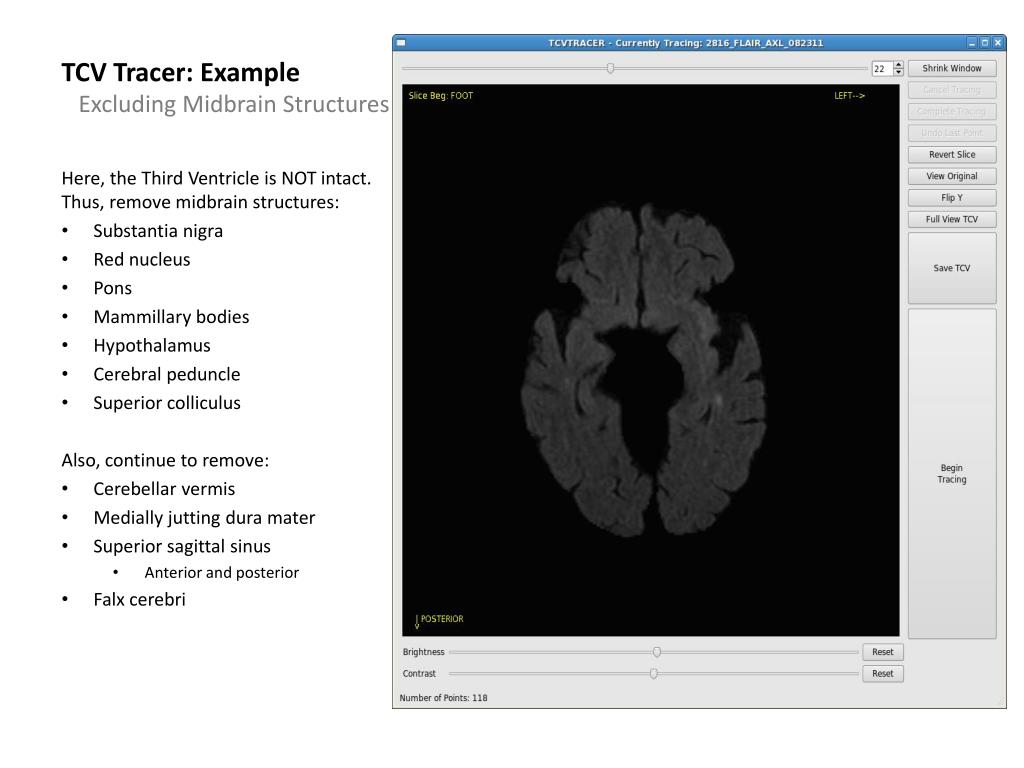Click the 'Contrast' label
Viewport: 1024px width, 768px height.
click(x=419, y=673)
